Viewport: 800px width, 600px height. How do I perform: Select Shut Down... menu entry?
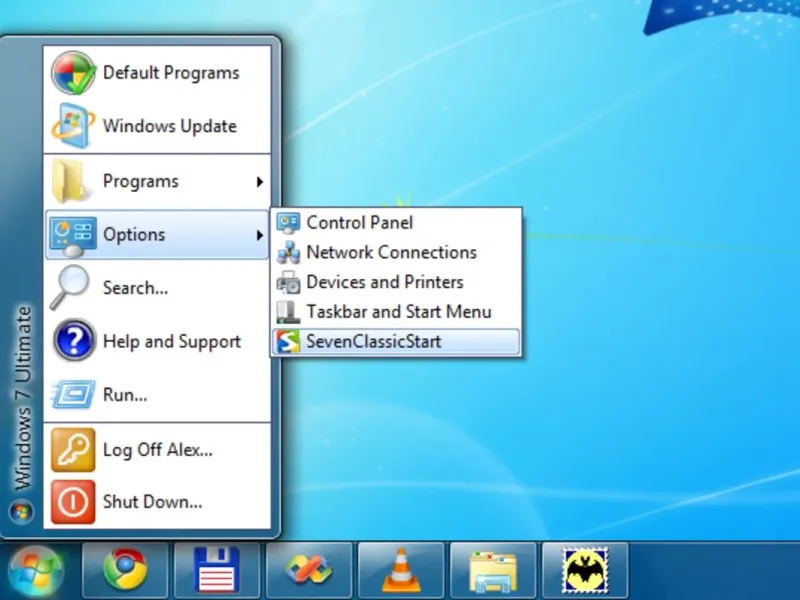click(157, 502)
